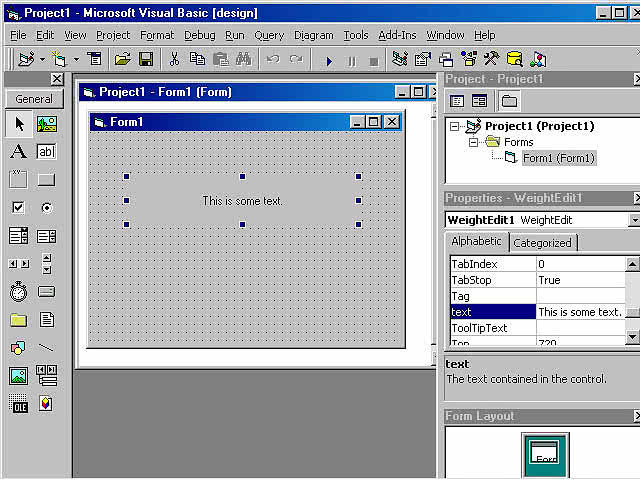
Task: Select the Shape tool in toolbox
Action: pos(18,348)
